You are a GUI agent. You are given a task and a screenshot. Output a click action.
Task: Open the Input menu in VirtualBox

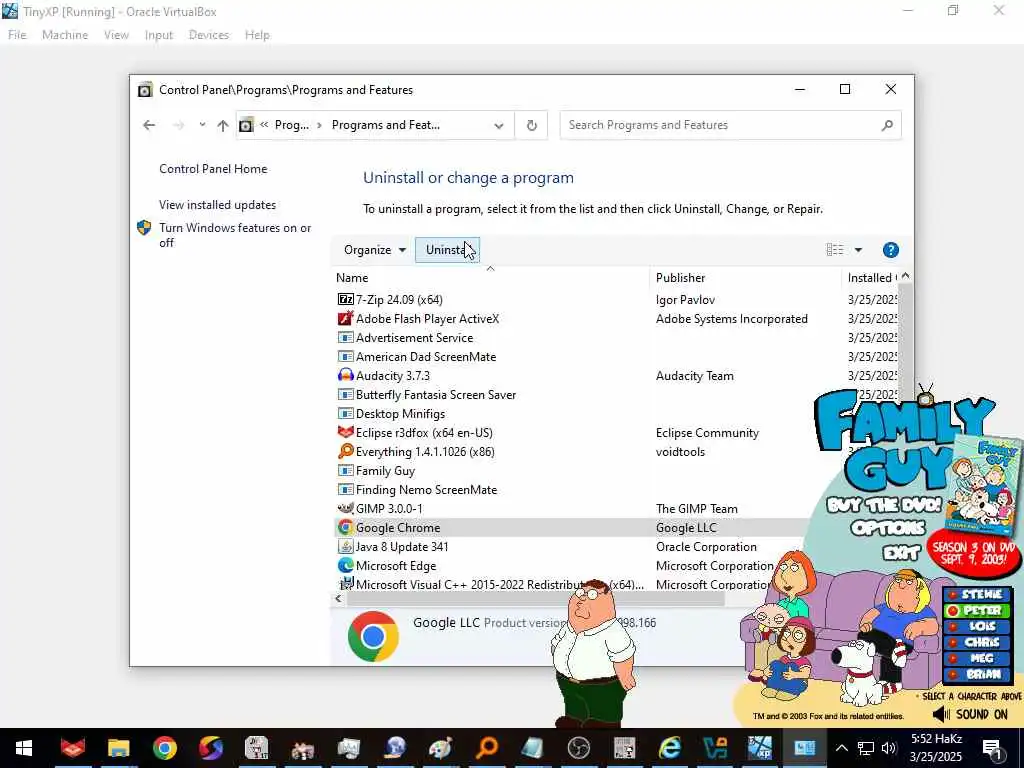click(159, 35)
